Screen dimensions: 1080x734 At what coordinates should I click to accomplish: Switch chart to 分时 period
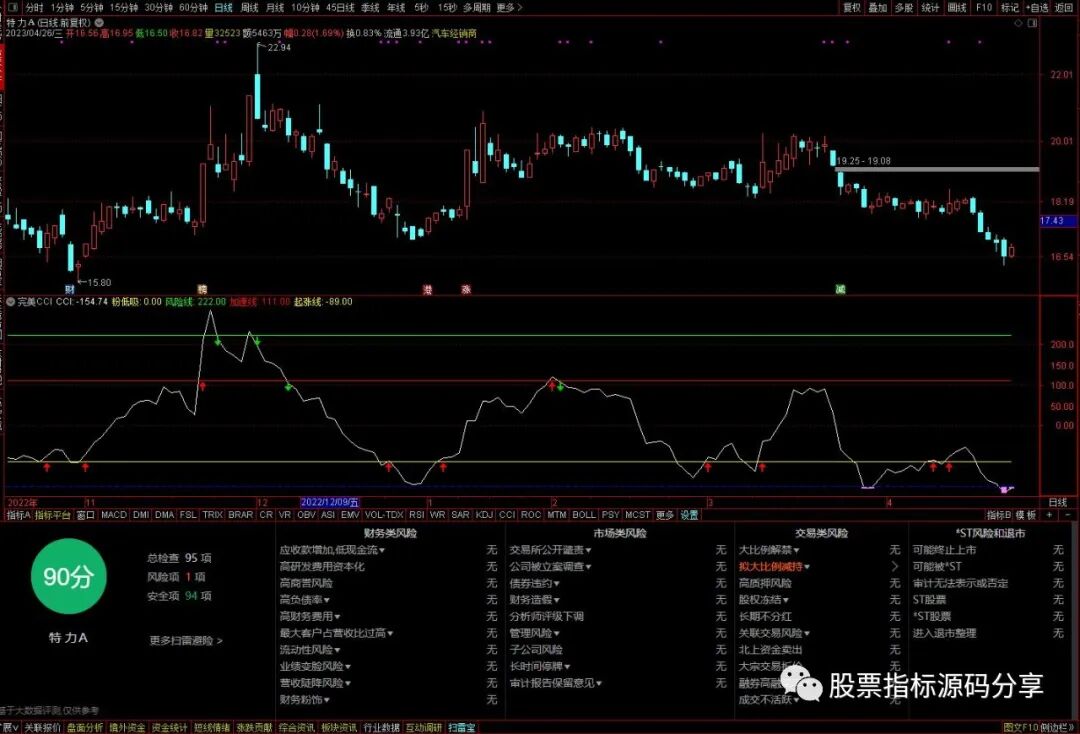[34, 8]
